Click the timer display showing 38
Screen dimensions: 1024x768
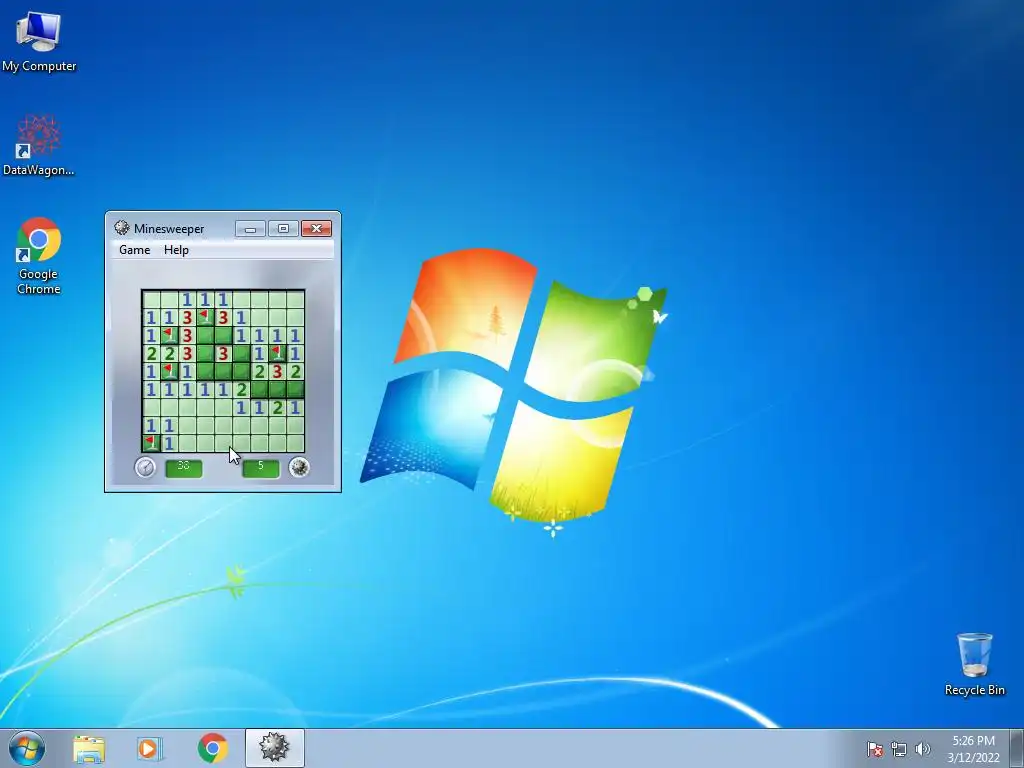point(184,468)
